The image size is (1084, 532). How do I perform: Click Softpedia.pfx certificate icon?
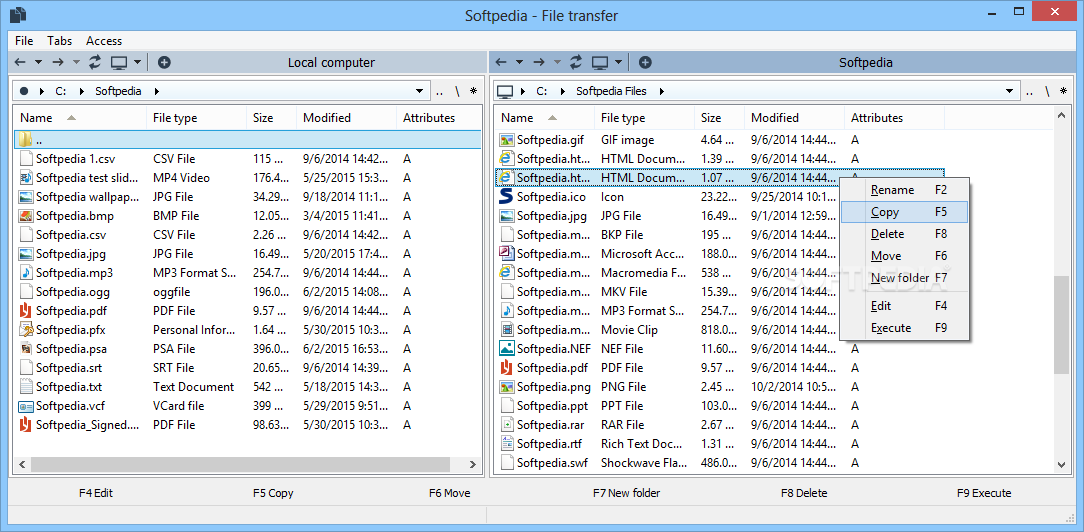(x=26, y=330)
